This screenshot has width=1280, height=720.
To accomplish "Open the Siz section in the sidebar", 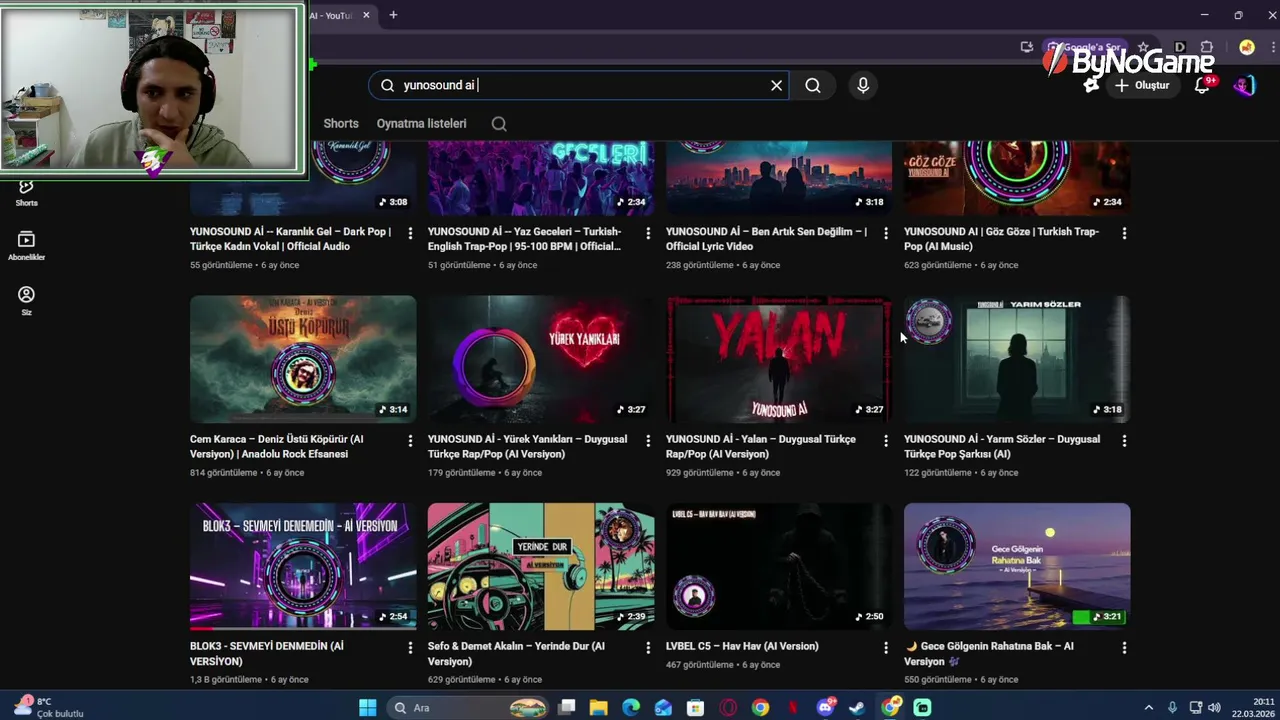I will click(26, 301).
